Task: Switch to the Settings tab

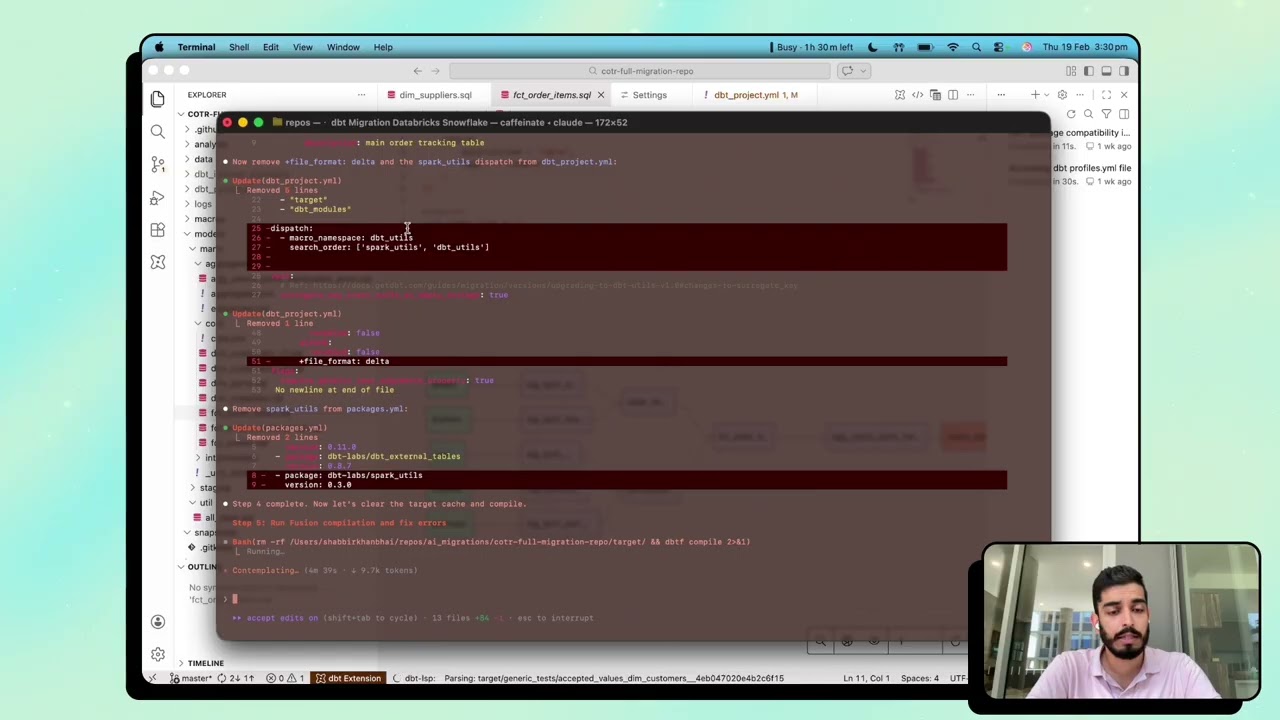Action: [649, 95]
